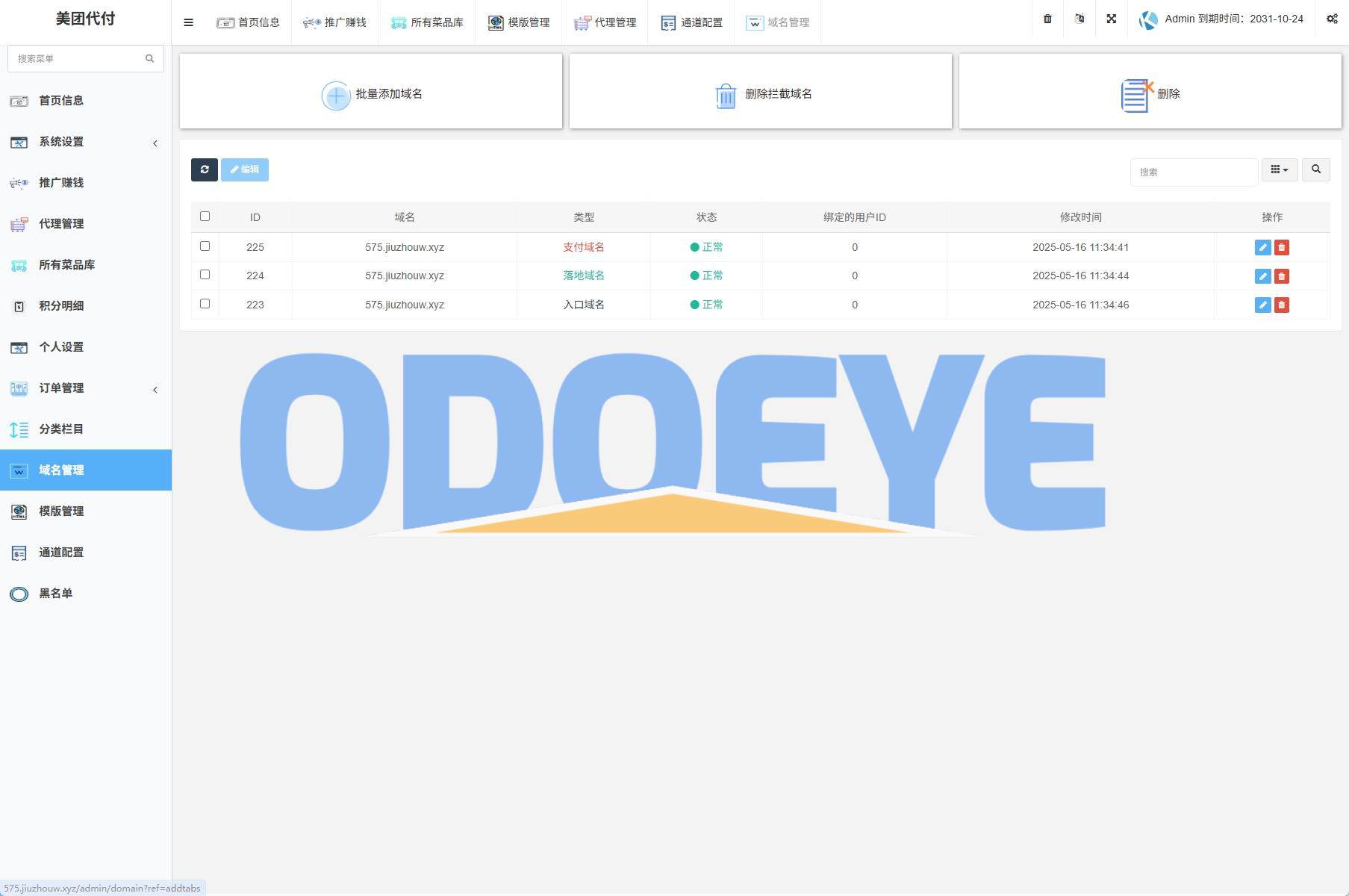The width and height of the screenshot is (1349, 896).
Task: Click the 入口域名 type cell
Action: click(x=584, y=305)
